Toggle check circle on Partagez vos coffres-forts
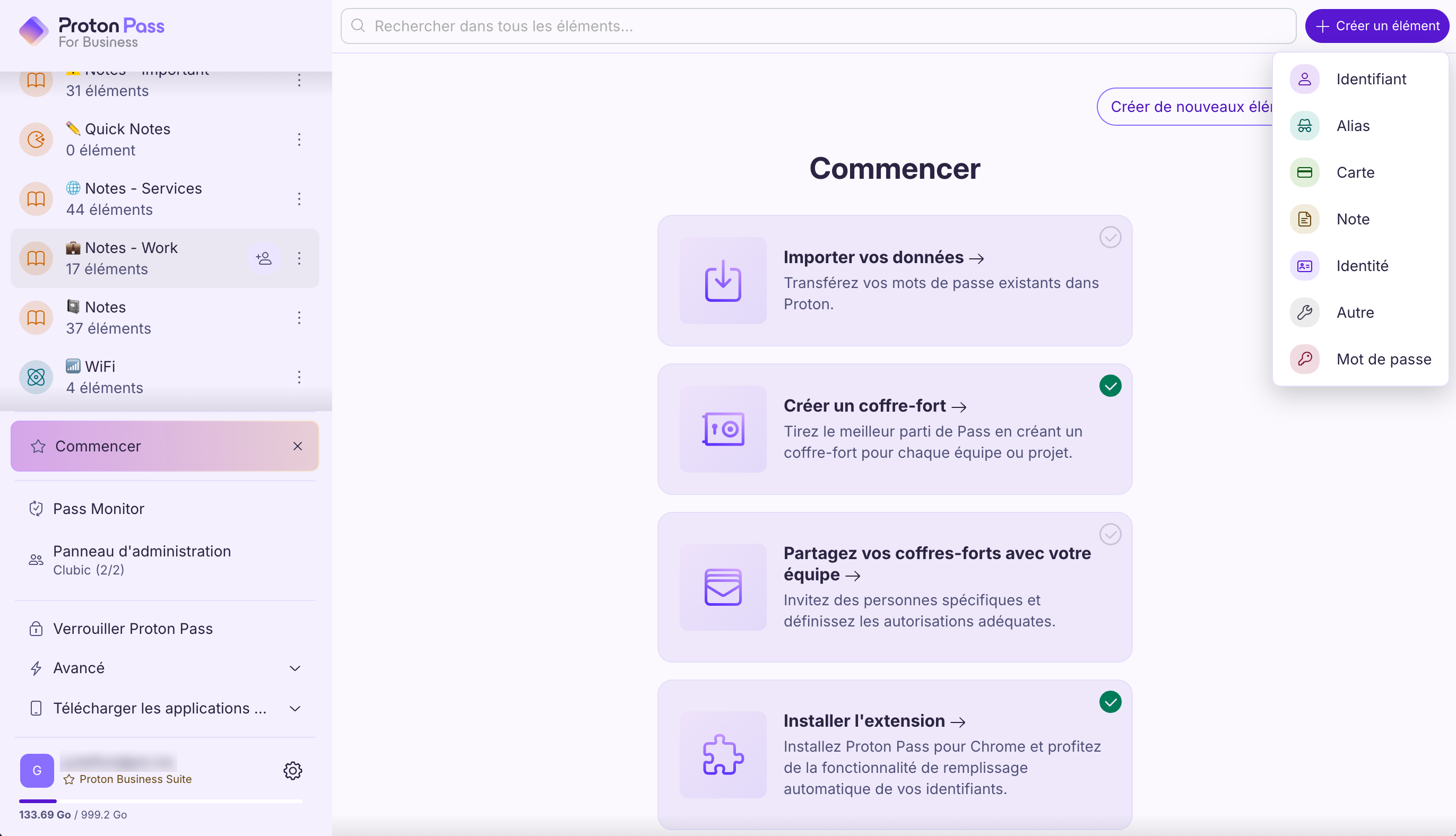The height and width of the screenshot is (836, 1456). click(x=1110, y=535)
